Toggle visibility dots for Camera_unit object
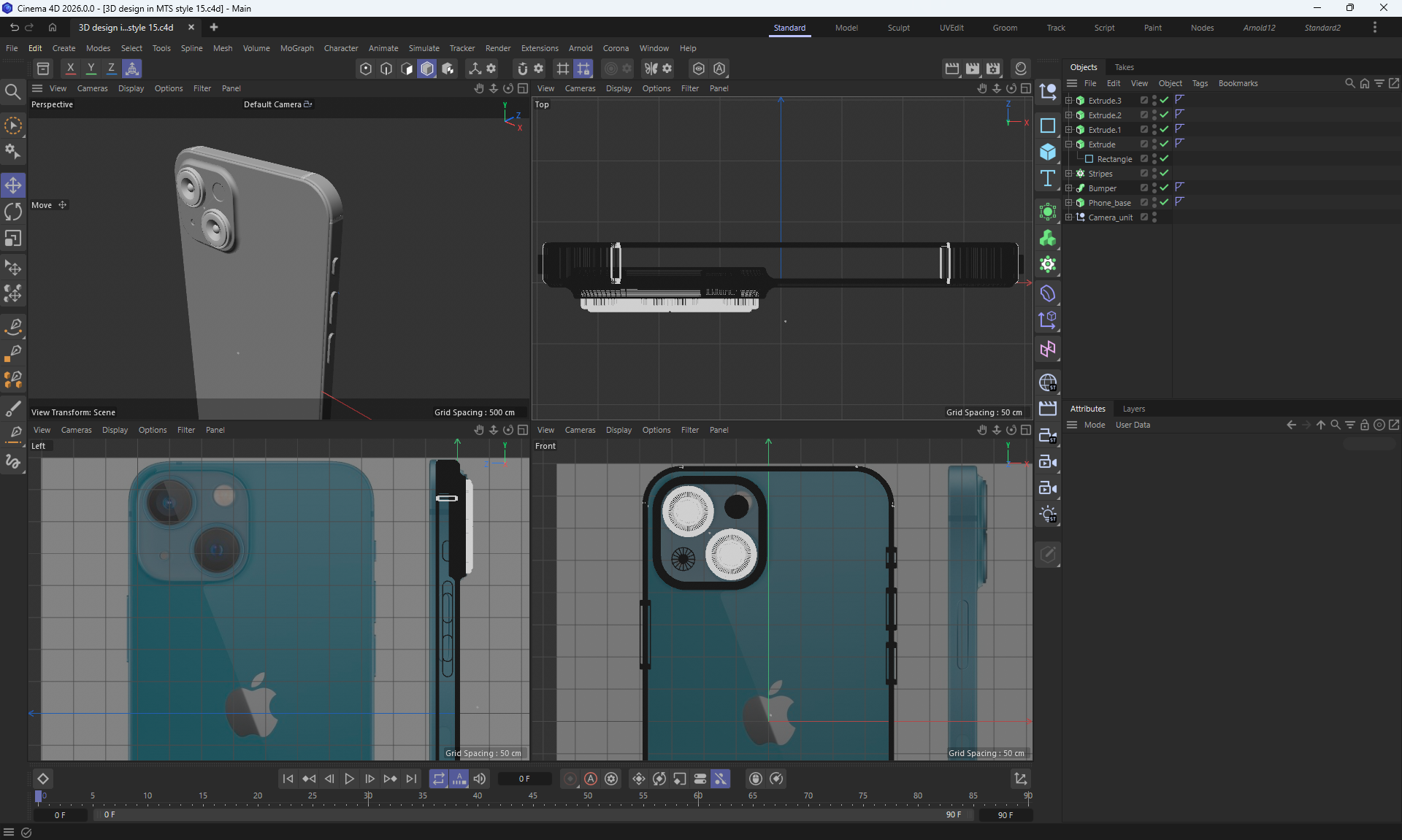The width and height of the screenshot is (1402, 840). point(1154,217)
